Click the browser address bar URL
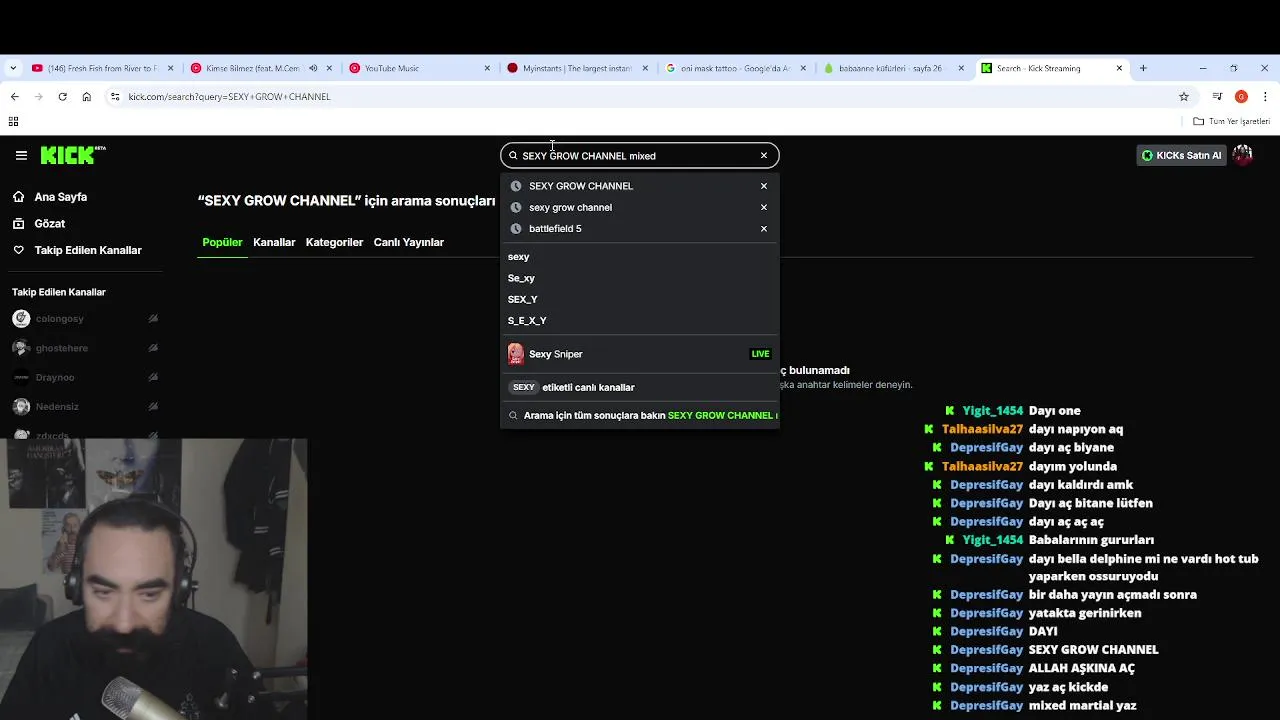 point(229,97)
